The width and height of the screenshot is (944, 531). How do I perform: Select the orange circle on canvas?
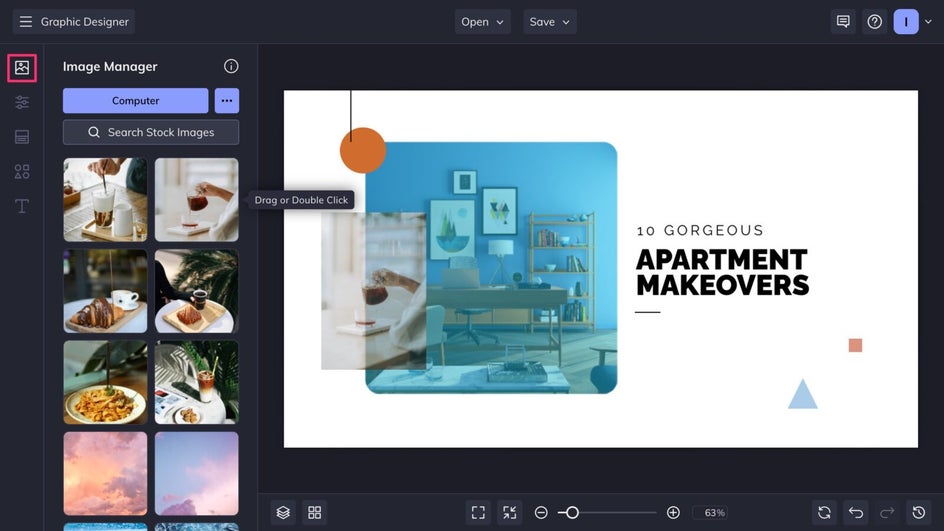point(362,151)
